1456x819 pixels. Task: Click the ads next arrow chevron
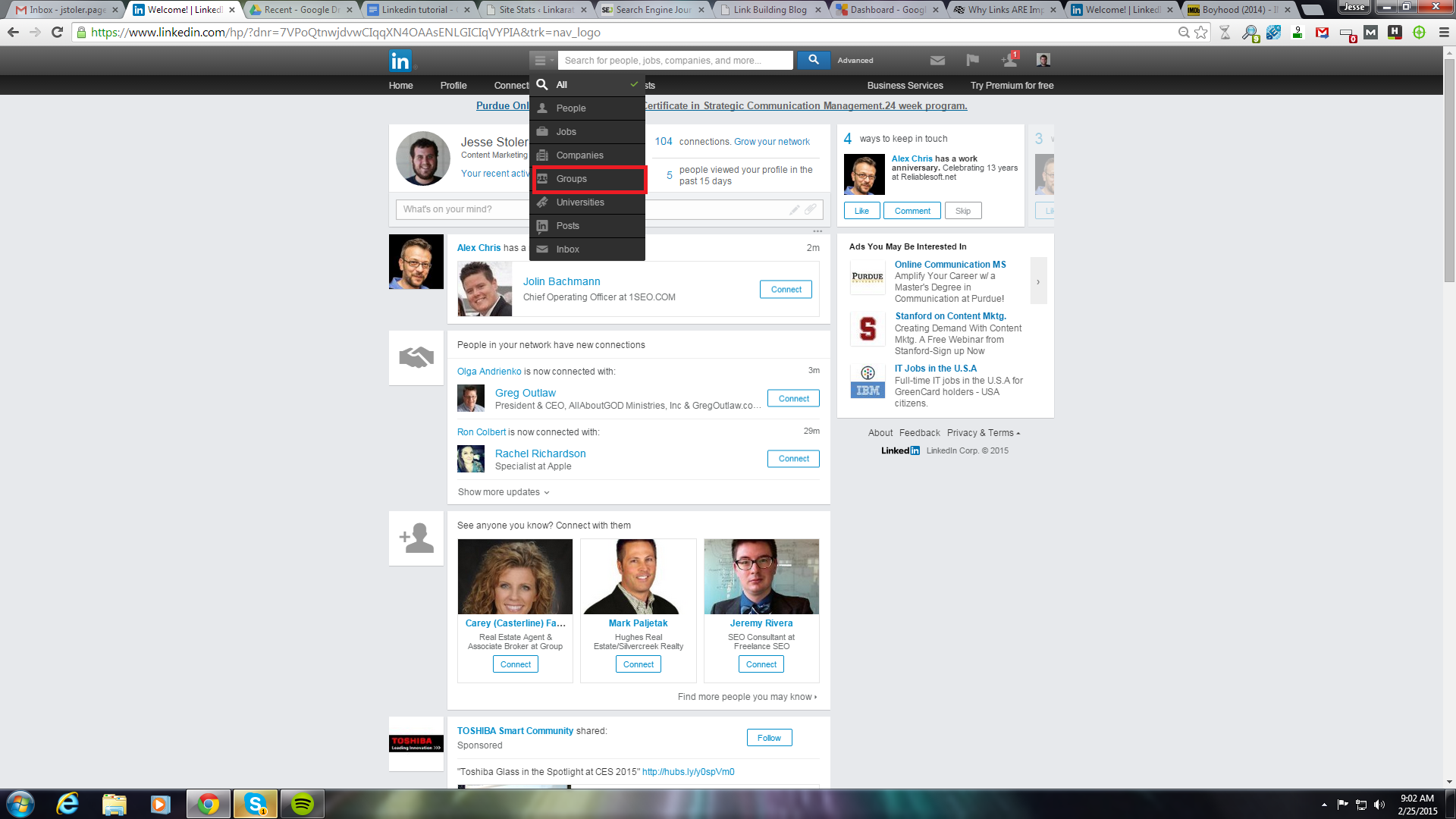pyautogui.click(x=1038, y=281)
